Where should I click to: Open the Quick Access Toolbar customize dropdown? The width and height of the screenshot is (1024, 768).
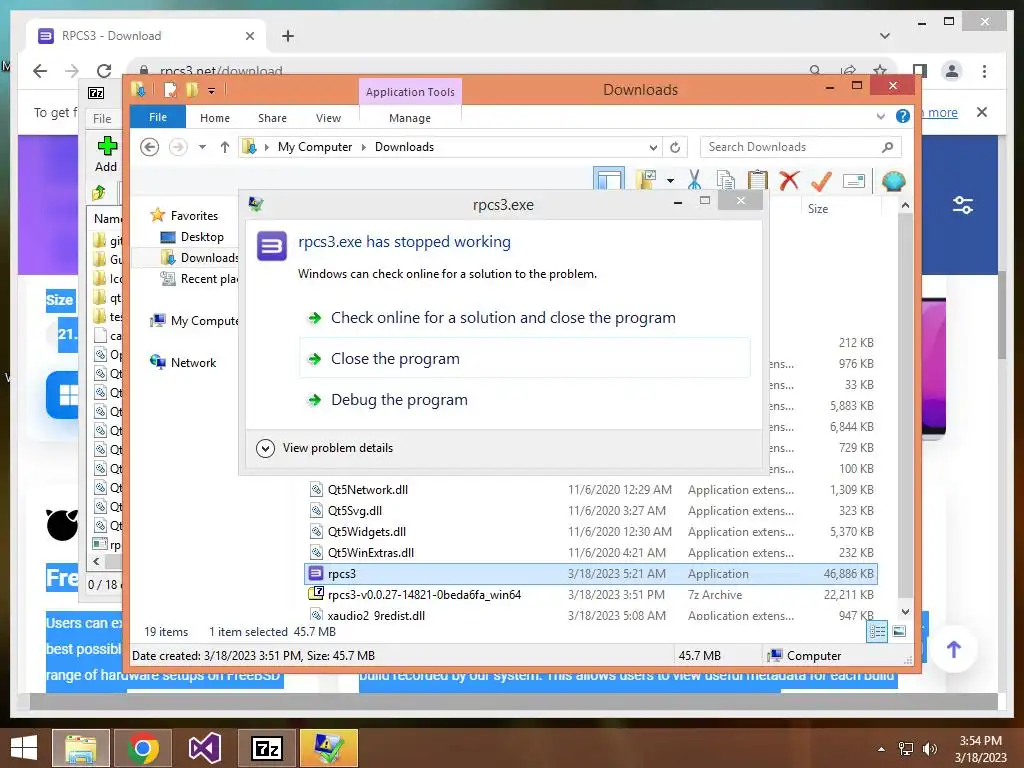[x=212, y=91]
